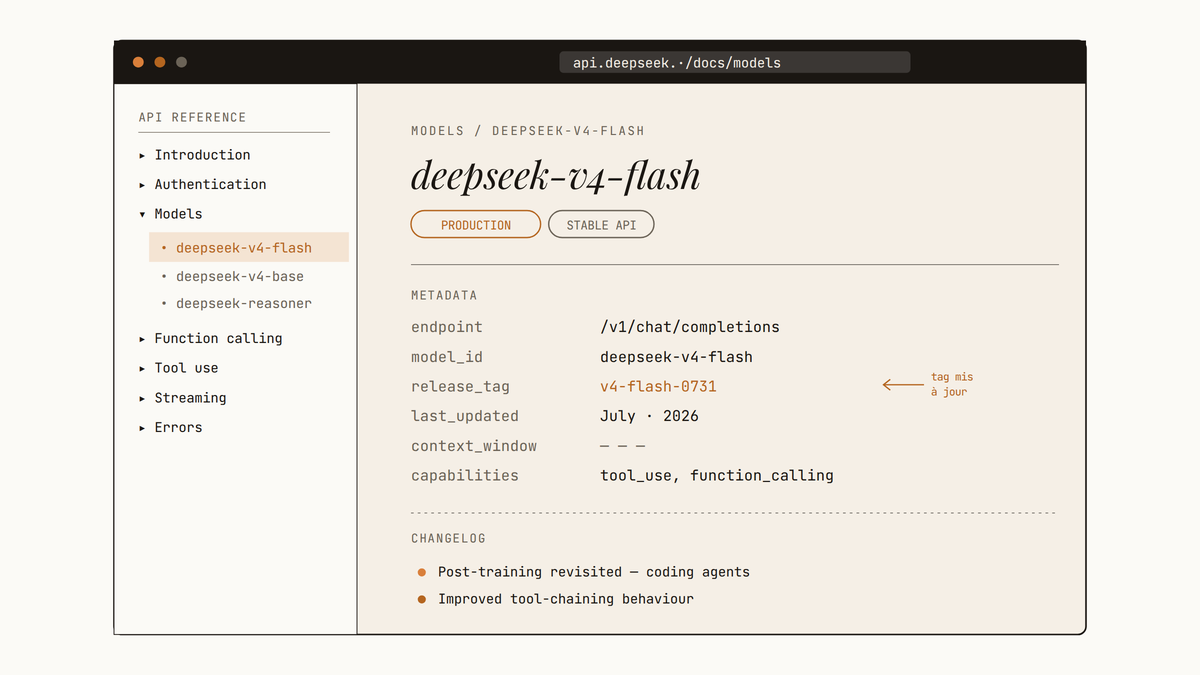Screen dimensions: 1200x675
Task: Click the PRODUCTION badge
Action: (476, 225)
